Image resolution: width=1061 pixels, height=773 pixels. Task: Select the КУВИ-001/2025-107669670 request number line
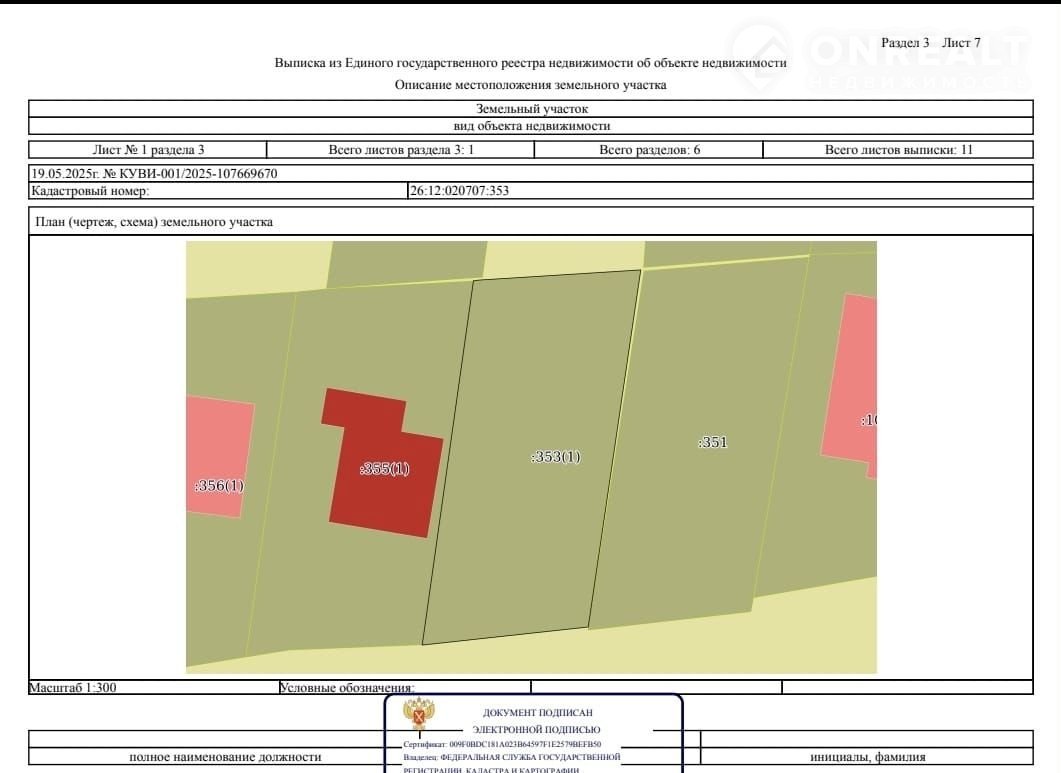155,173
